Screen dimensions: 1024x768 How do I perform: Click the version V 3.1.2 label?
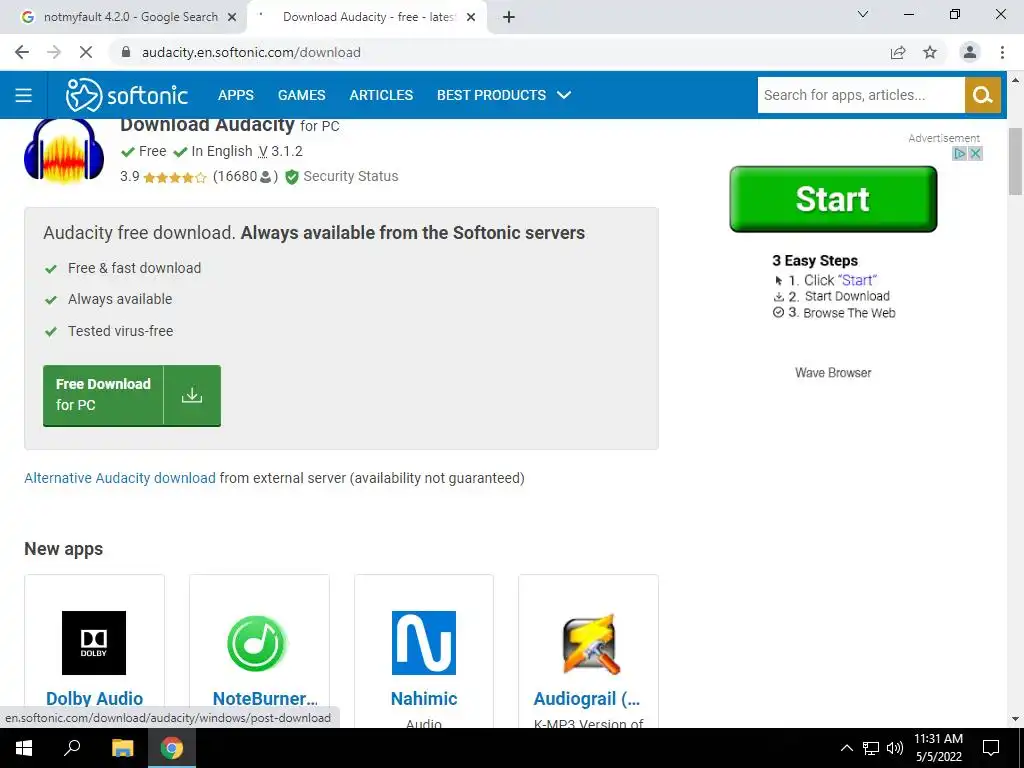point(280,152)
